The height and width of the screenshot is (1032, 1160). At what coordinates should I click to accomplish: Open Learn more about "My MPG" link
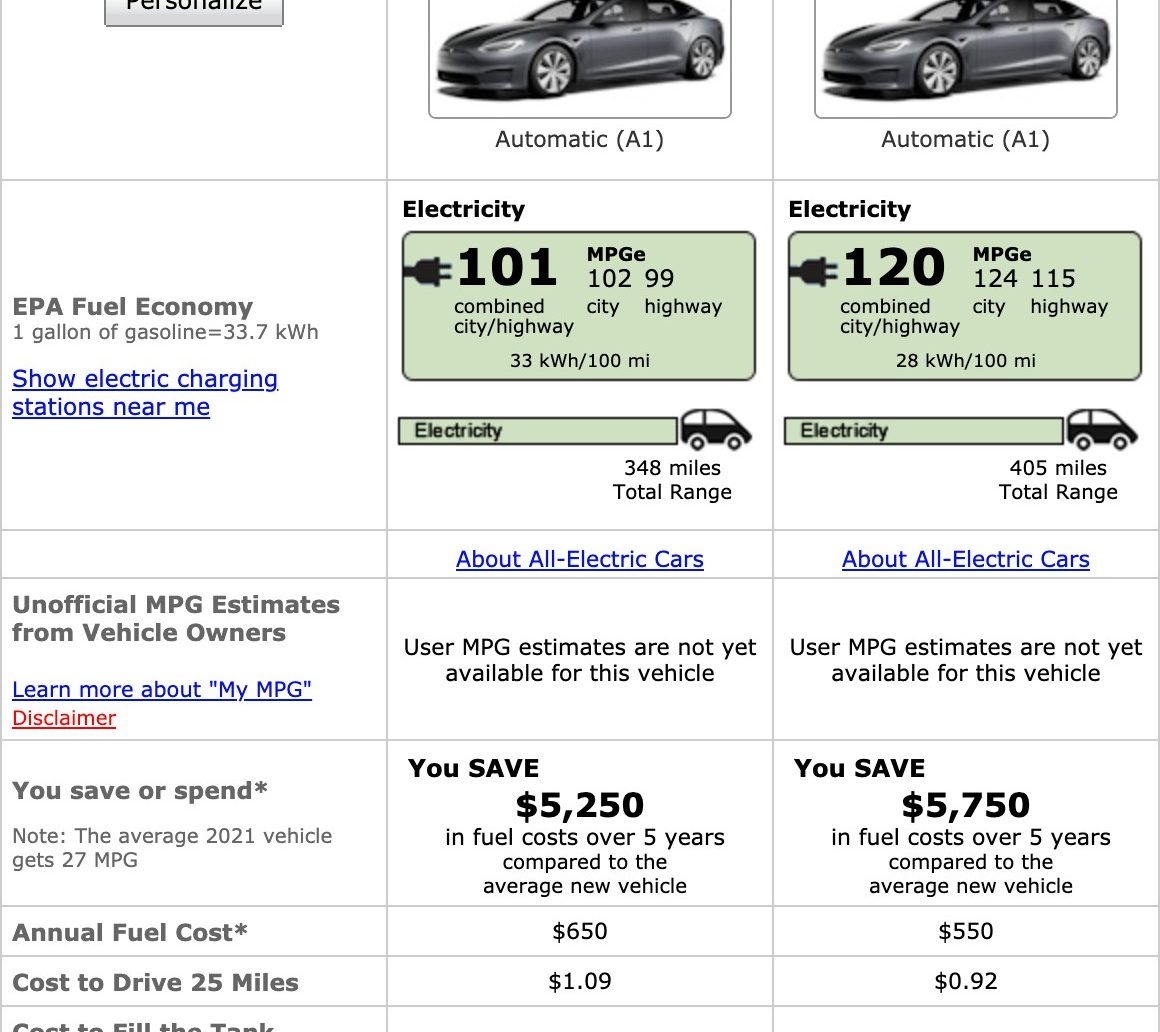pyautogui.click(x=162, y=689)
